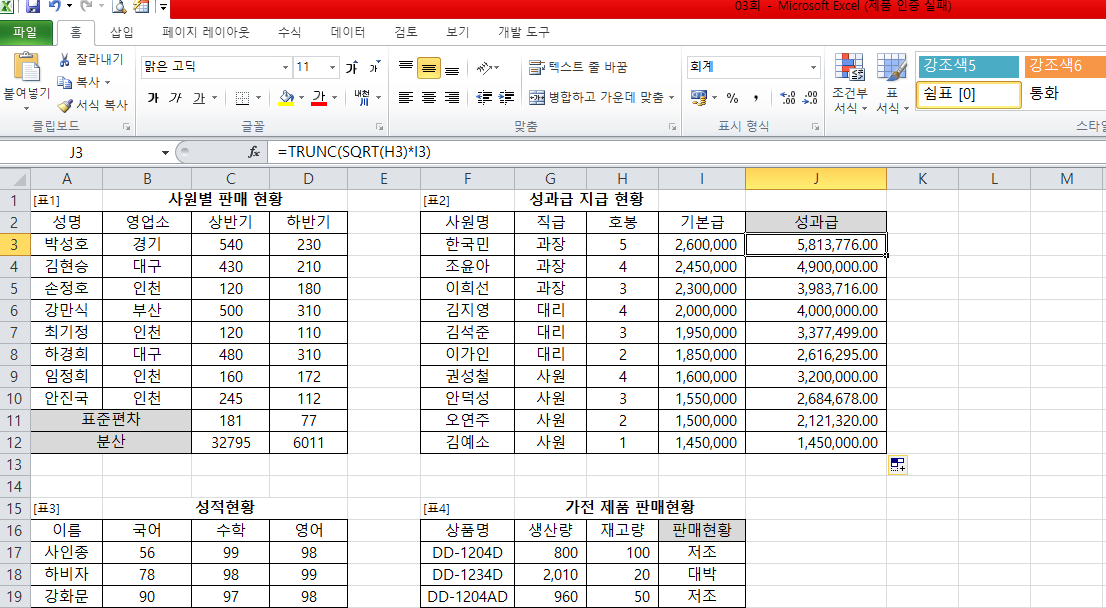The width and height of the screenshot is (1106, 608).
Task: Click the auto fill options icon below J12
Action: (x=897, y=464)
